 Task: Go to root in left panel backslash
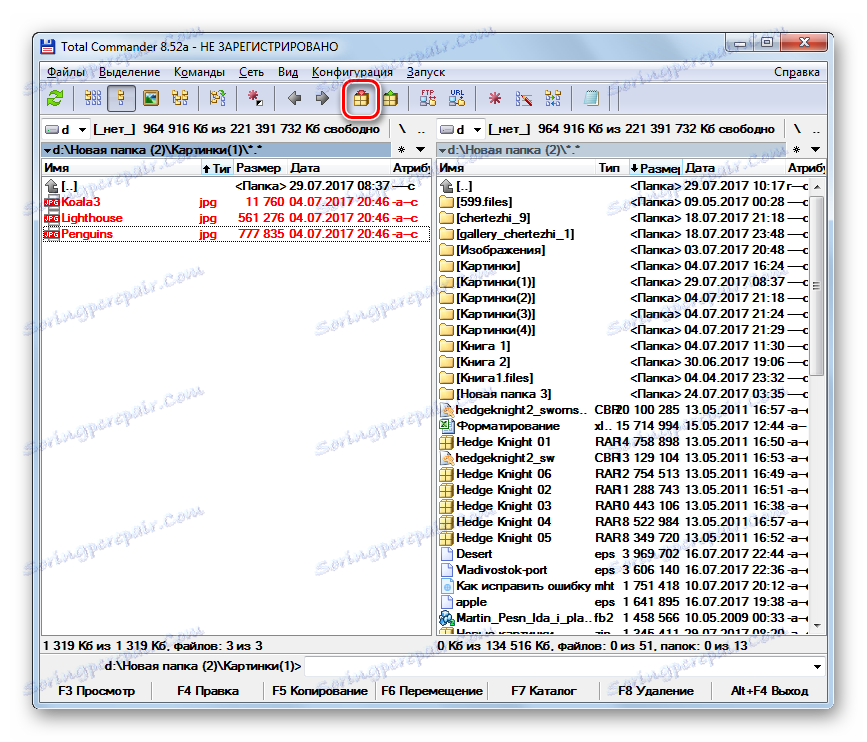pyautogui.click(x=402, y=129)
